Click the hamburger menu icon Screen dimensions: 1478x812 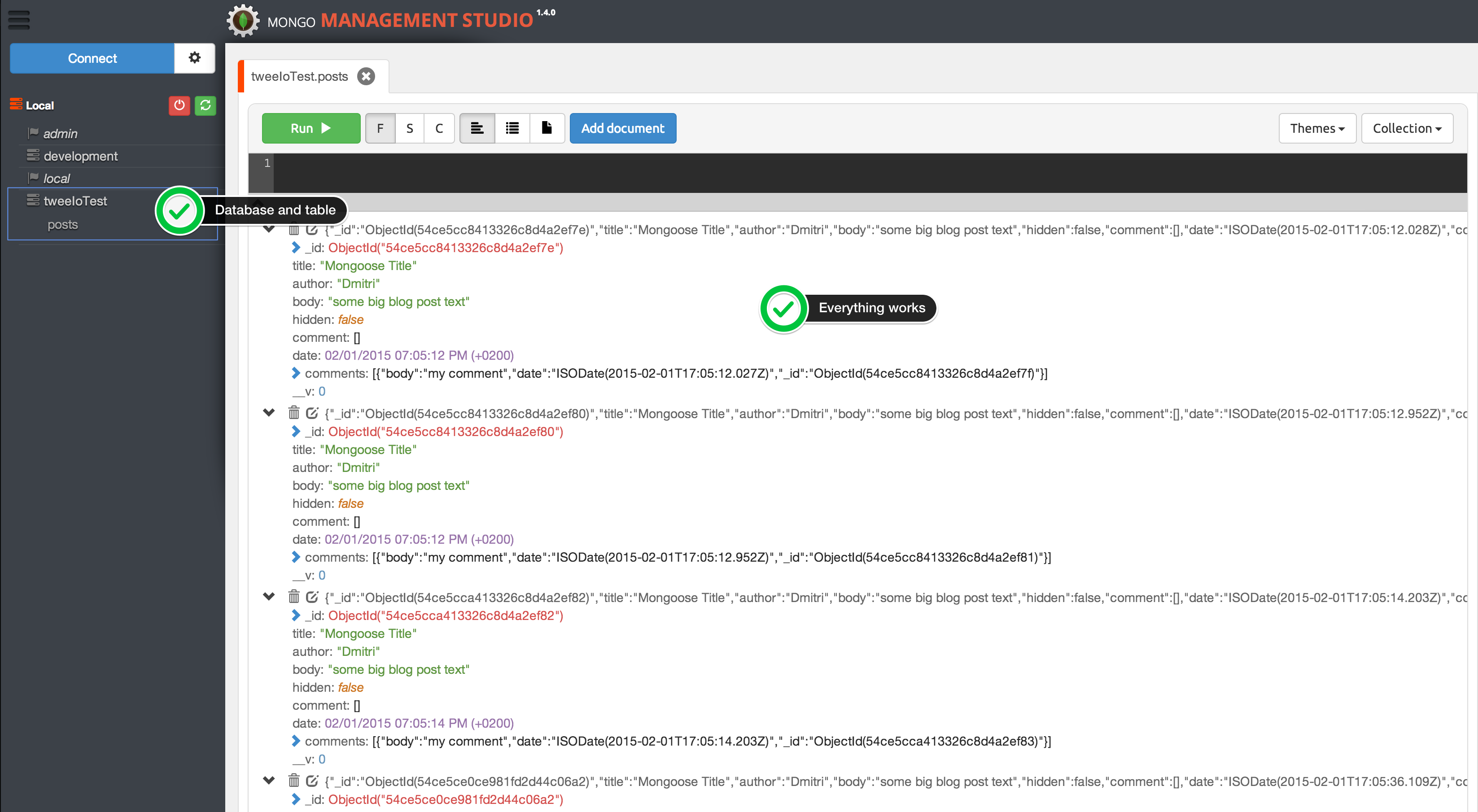coord(19,20)
